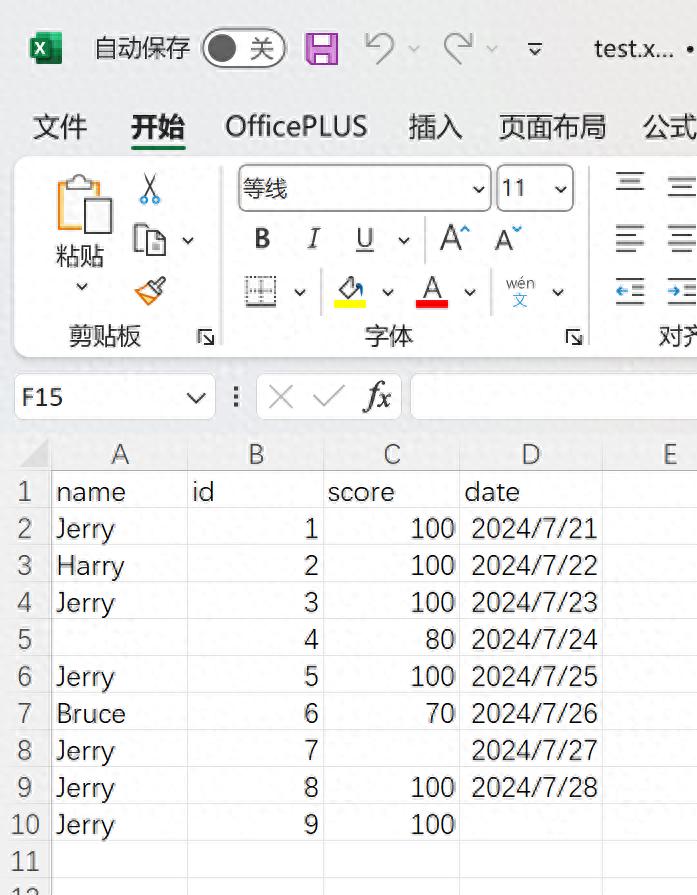Open the font color dropdown arrow
Viewport: 697px width, 895px height.
pos(470,293)
